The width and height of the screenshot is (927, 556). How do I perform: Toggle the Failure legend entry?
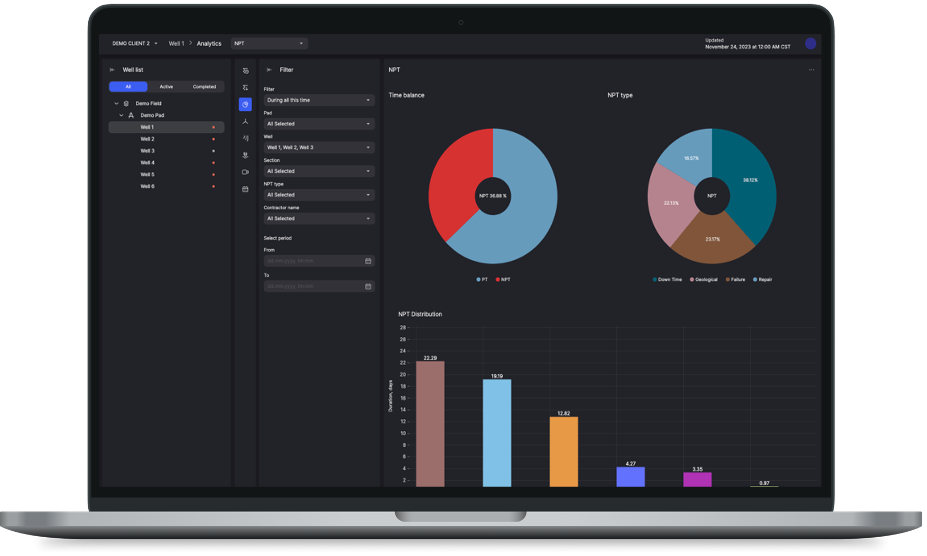[x=735, y=279]
